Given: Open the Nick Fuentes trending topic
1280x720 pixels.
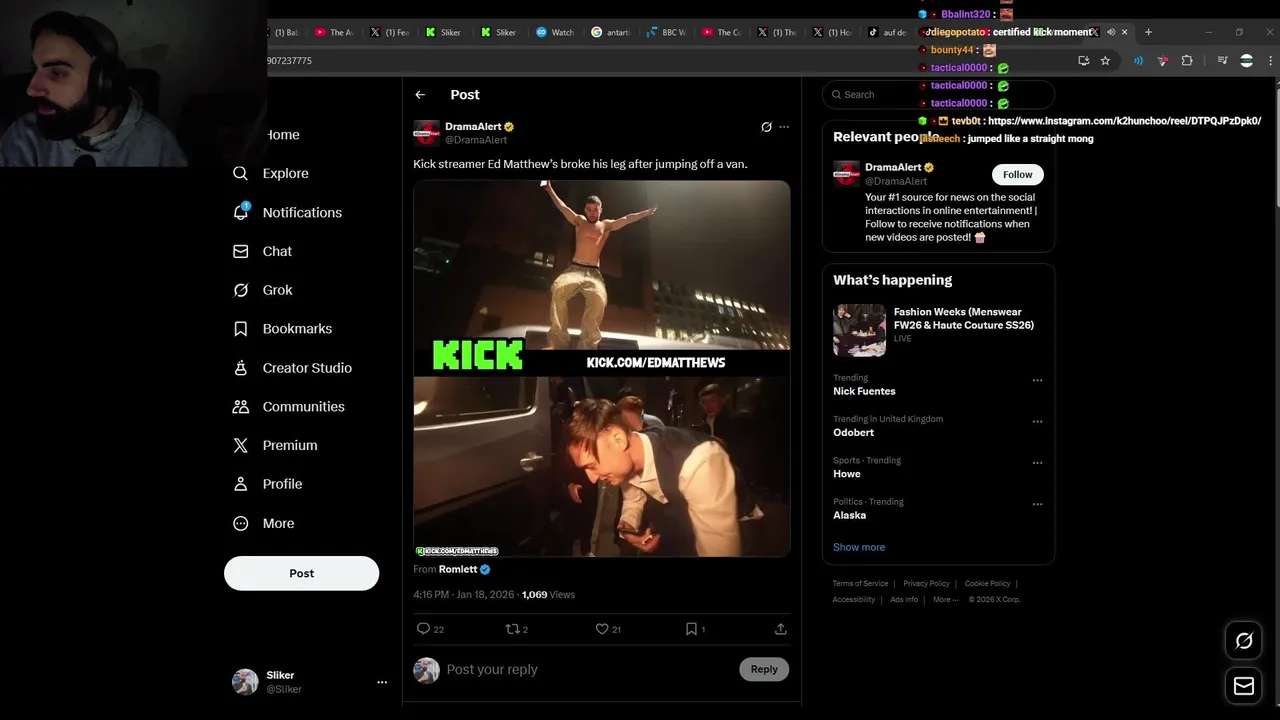Looking at the screenshot, I should pos(864,391).
